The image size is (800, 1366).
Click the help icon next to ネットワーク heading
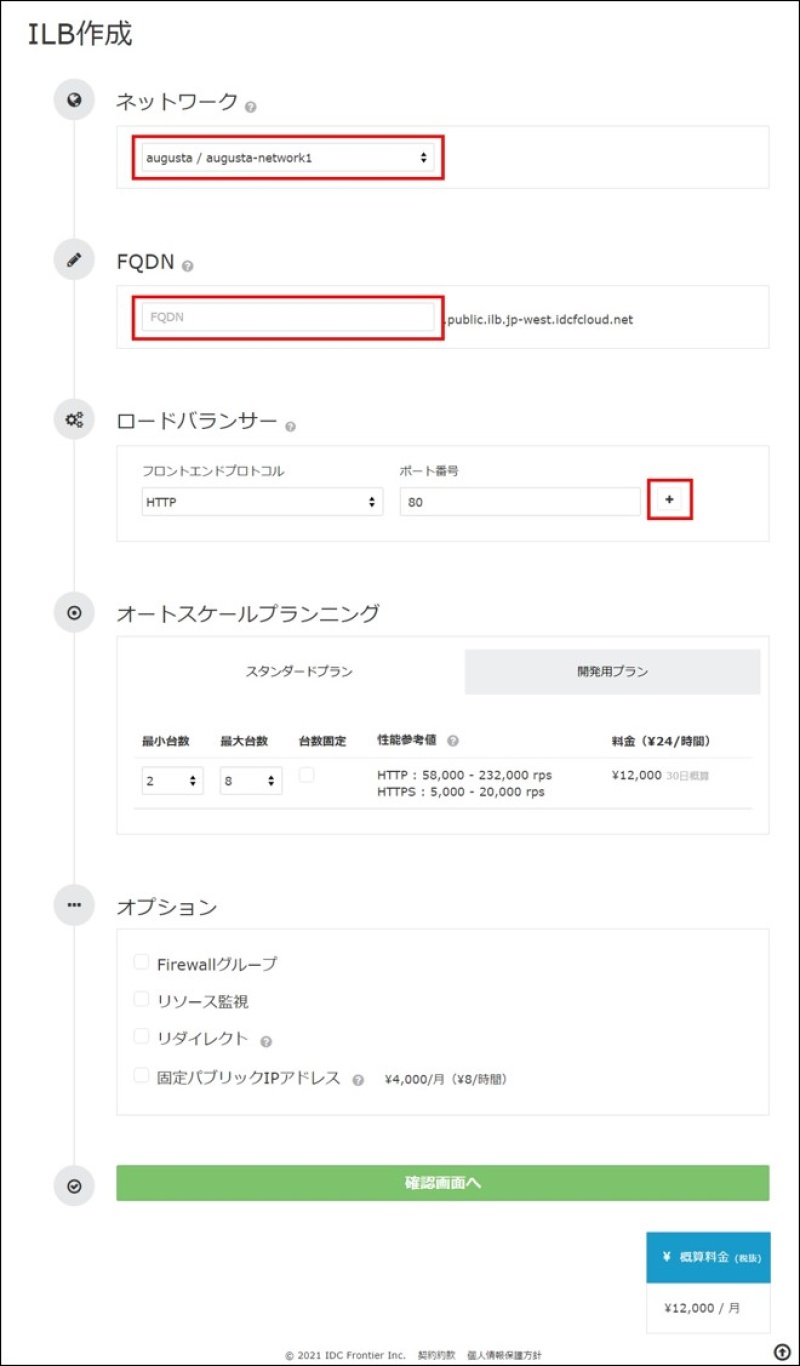[x=251, y=106]
